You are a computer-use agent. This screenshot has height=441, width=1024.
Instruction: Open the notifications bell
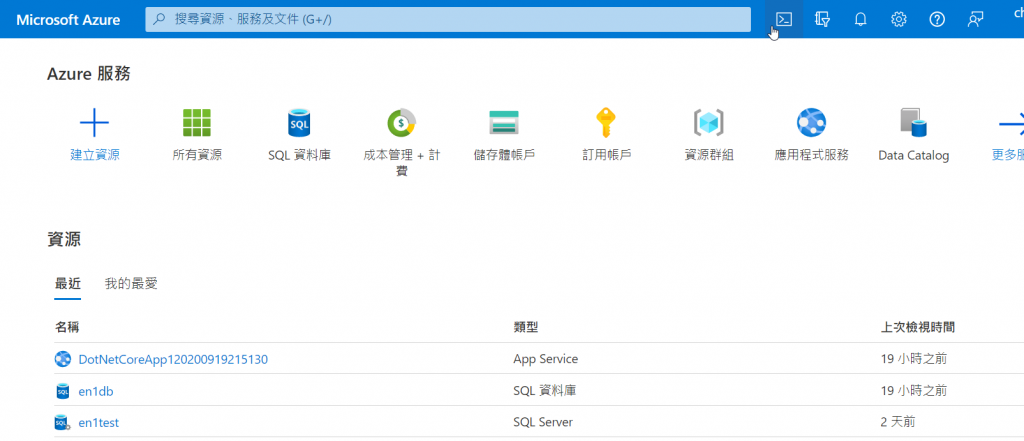[x=861, y=20]
